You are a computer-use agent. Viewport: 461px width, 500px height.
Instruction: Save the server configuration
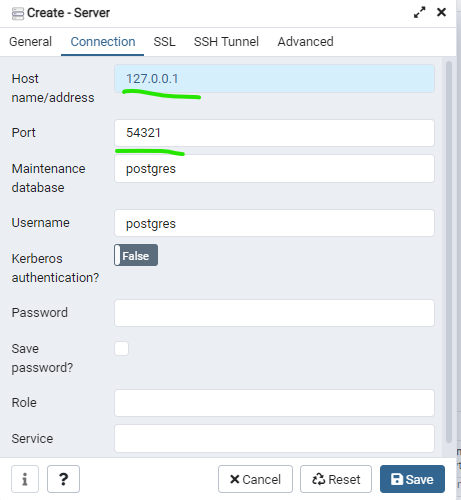(412, 479)
